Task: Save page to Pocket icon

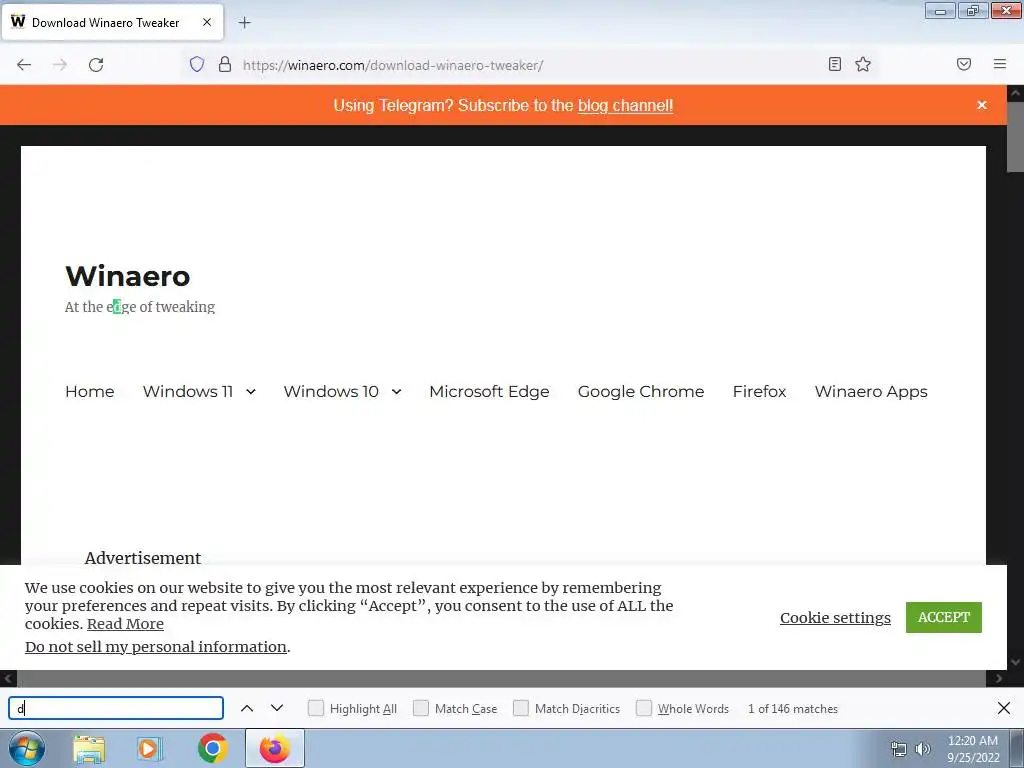Action: [964, 64]
